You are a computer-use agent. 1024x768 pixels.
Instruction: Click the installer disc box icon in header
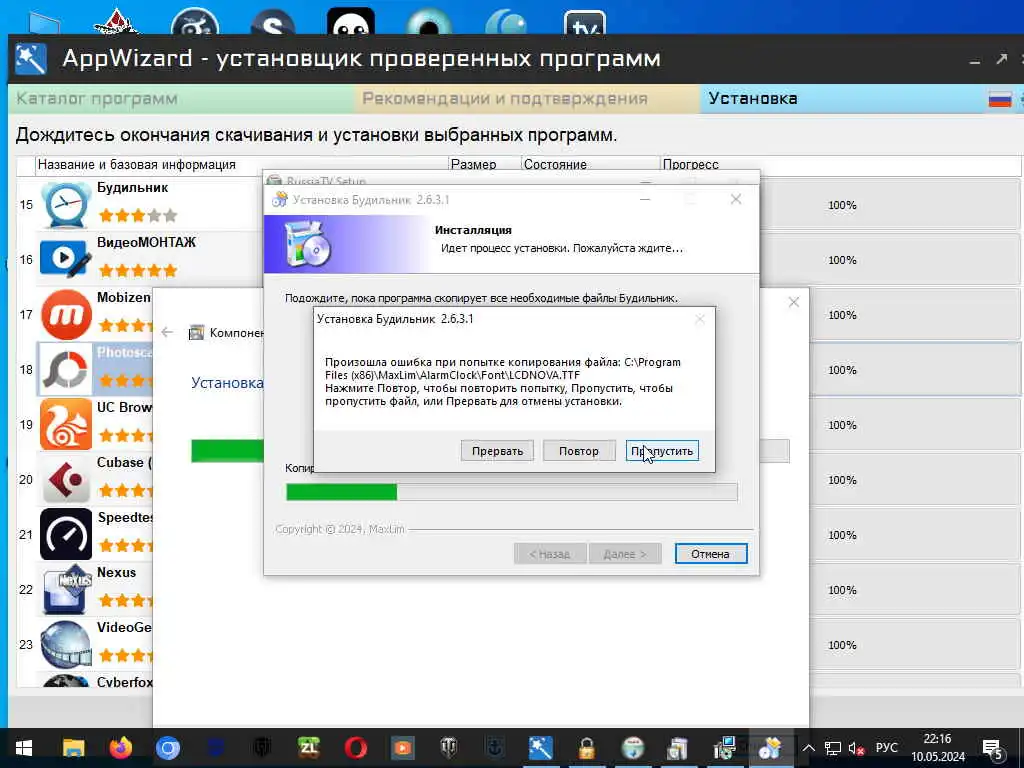click(308, 244)
